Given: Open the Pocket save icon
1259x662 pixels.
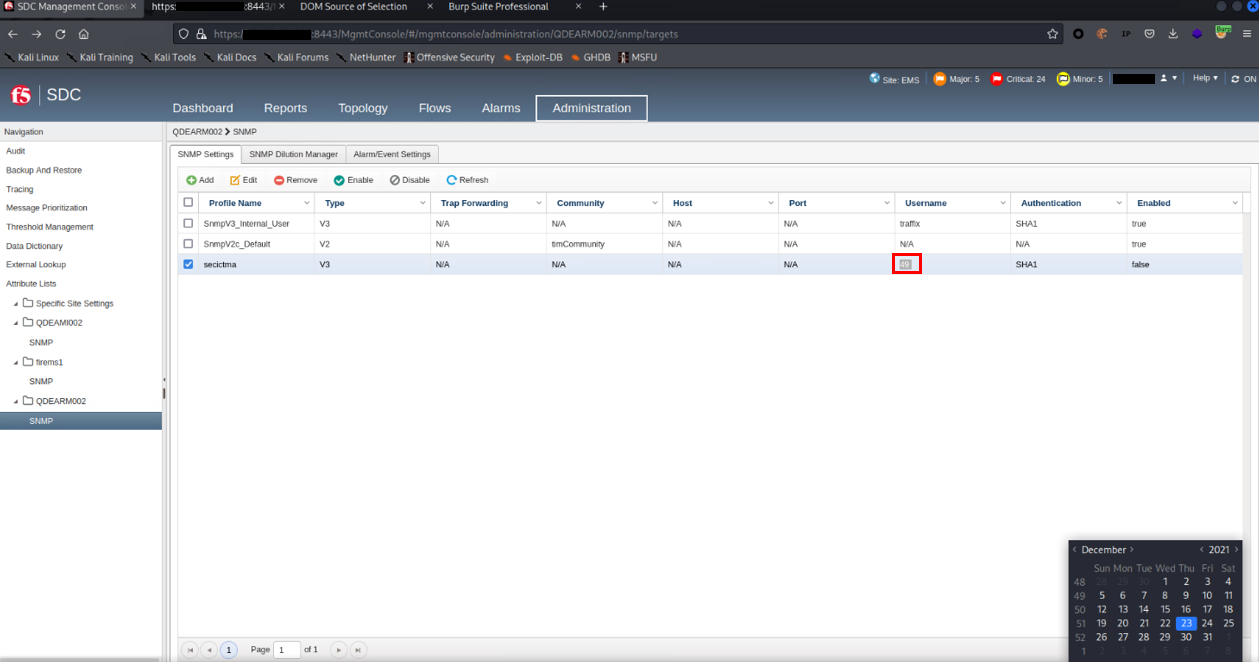Looking at the screenshot, I should pyautogui.click(x=1149, y=34).
